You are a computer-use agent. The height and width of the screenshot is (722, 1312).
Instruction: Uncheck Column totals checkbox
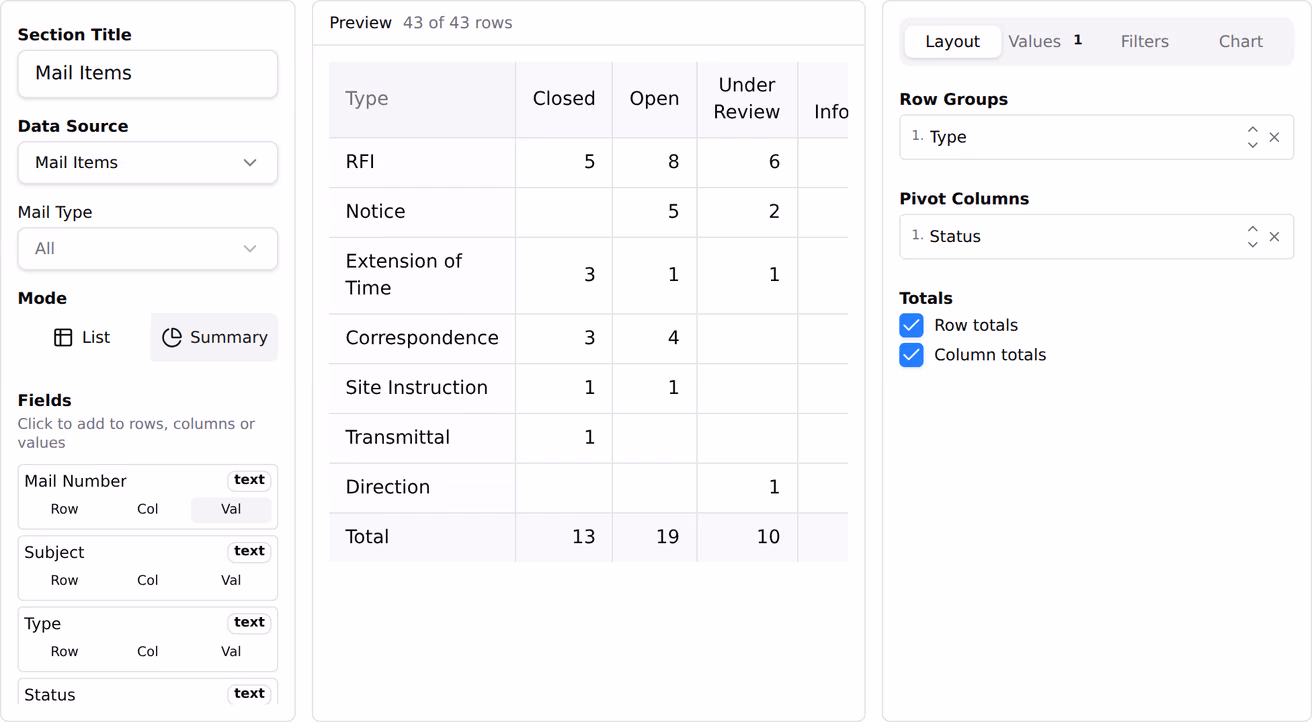(x=911, y=355)
